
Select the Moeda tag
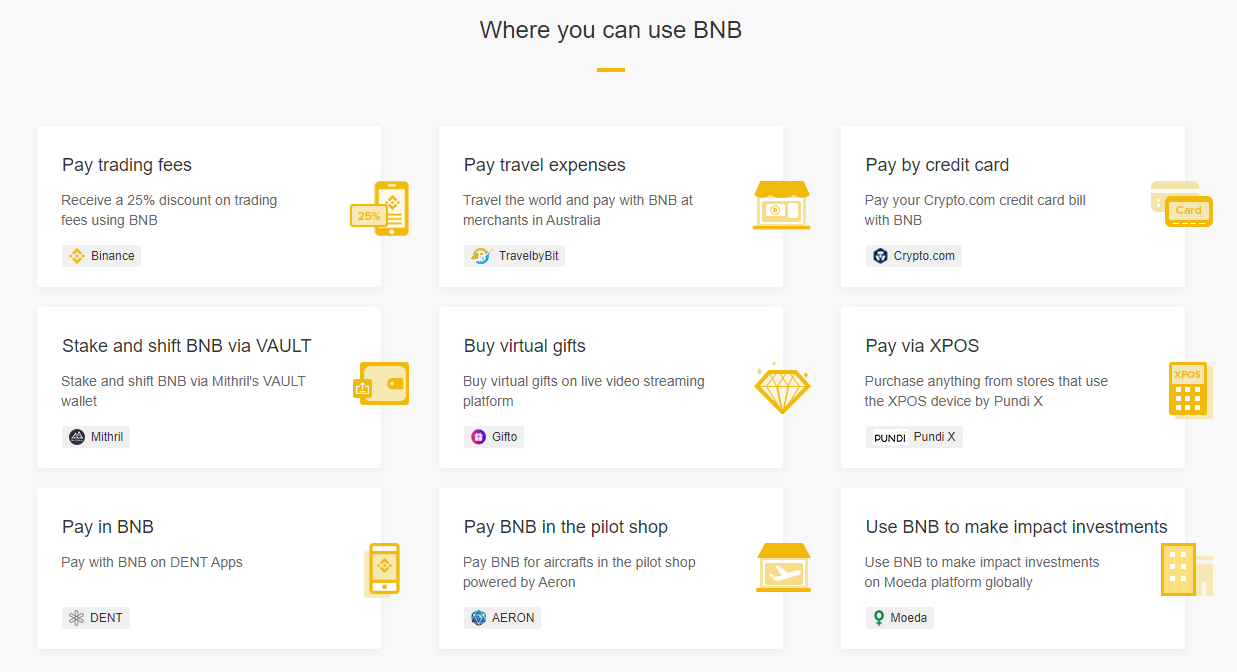[899, 618]
